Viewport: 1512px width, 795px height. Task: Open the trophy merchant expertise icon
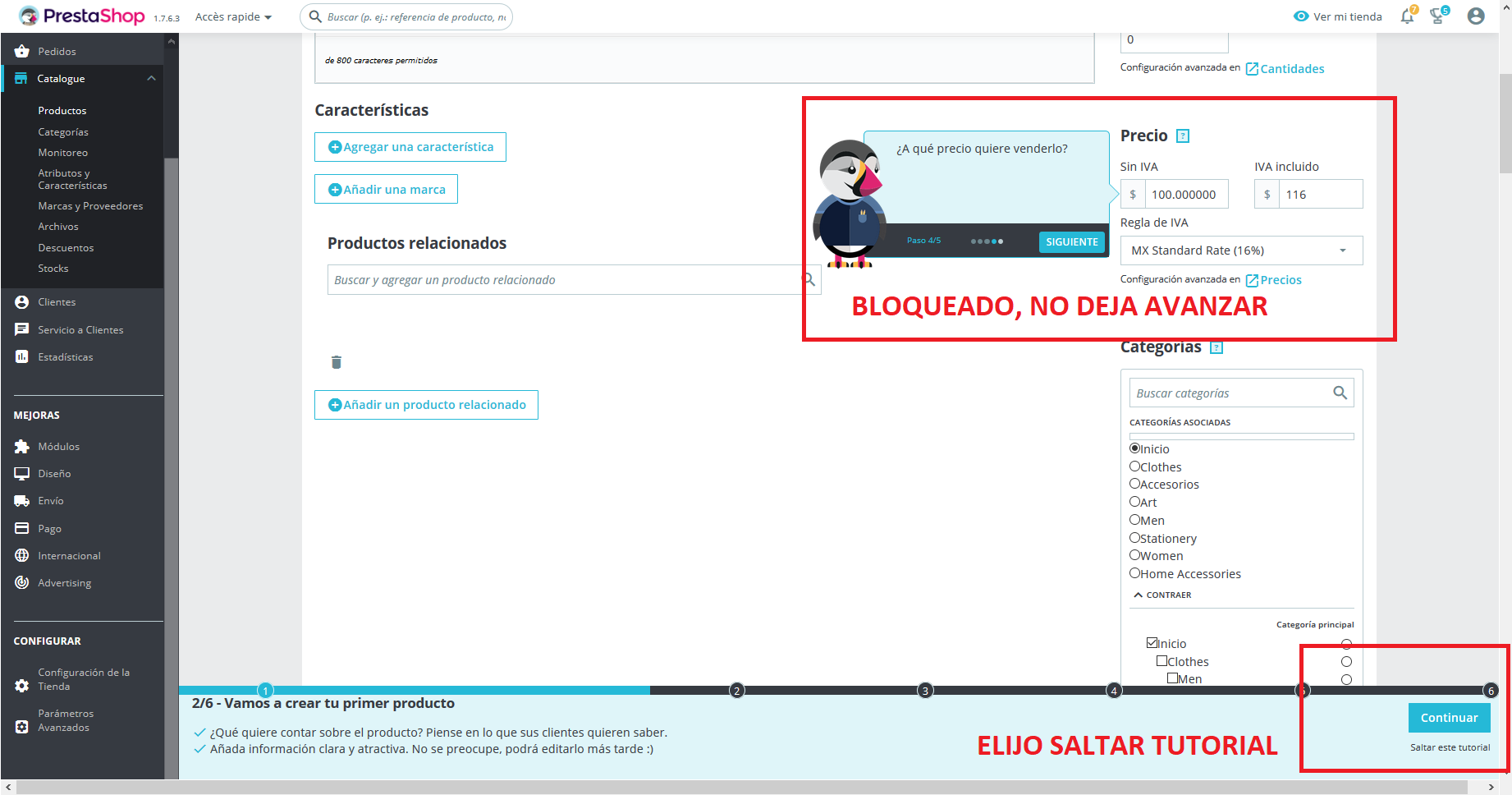[1438, 16]
